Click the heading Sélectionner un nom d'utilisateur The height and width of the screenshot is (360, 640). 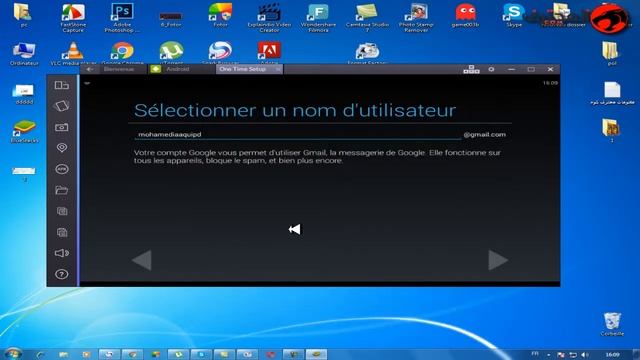(295, 110)
